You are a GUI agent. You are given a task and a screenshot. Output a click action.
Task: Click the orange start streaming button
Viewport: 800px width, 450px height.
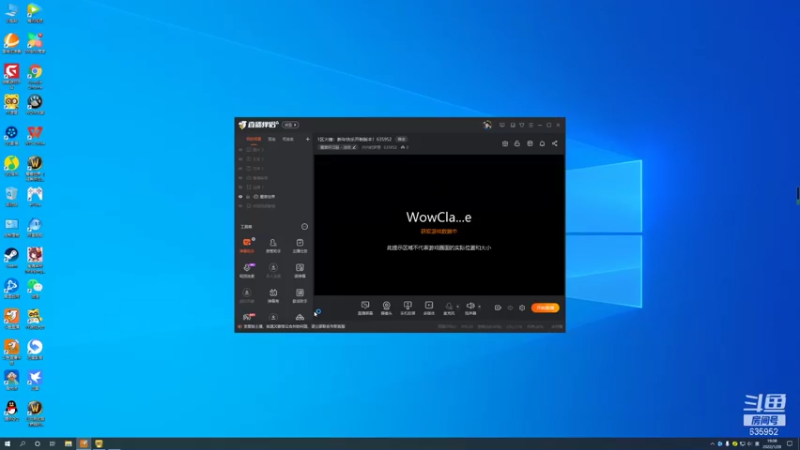click(x=545, y=308)
